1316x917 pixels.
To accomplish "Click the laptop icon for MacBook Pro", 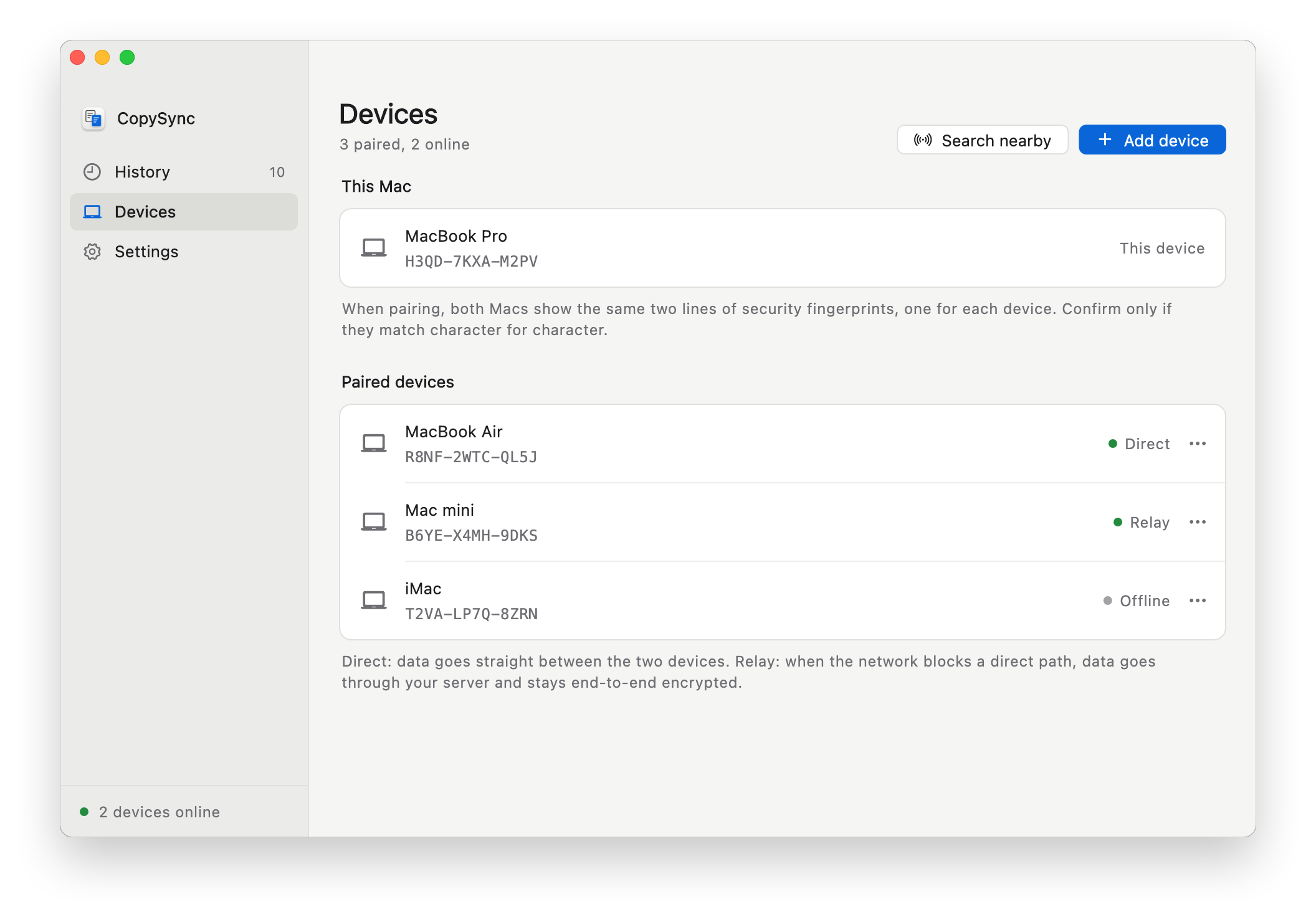I will (x=374, y=248).
